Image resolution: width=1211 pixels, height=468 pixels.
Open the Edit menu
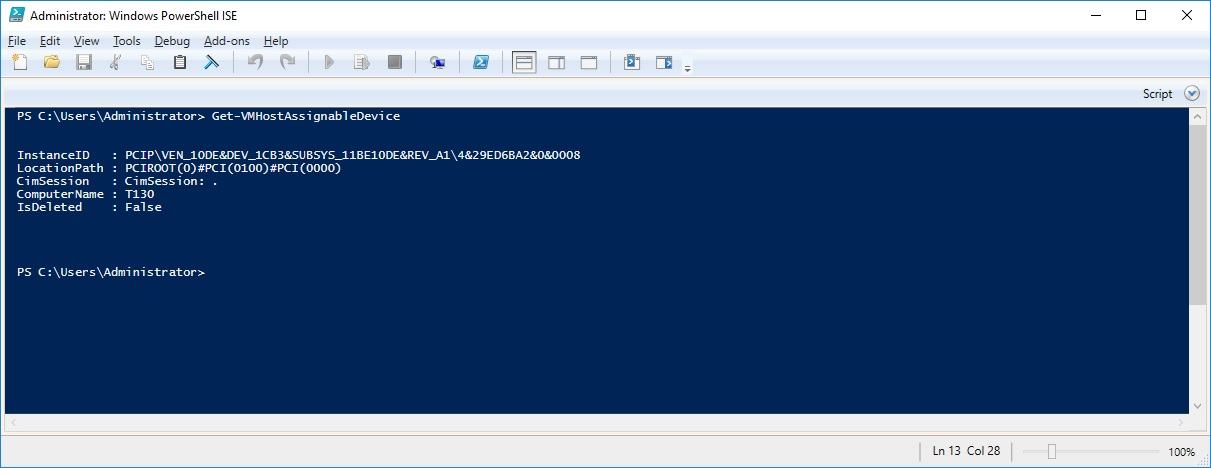click(x=50, y=41)
